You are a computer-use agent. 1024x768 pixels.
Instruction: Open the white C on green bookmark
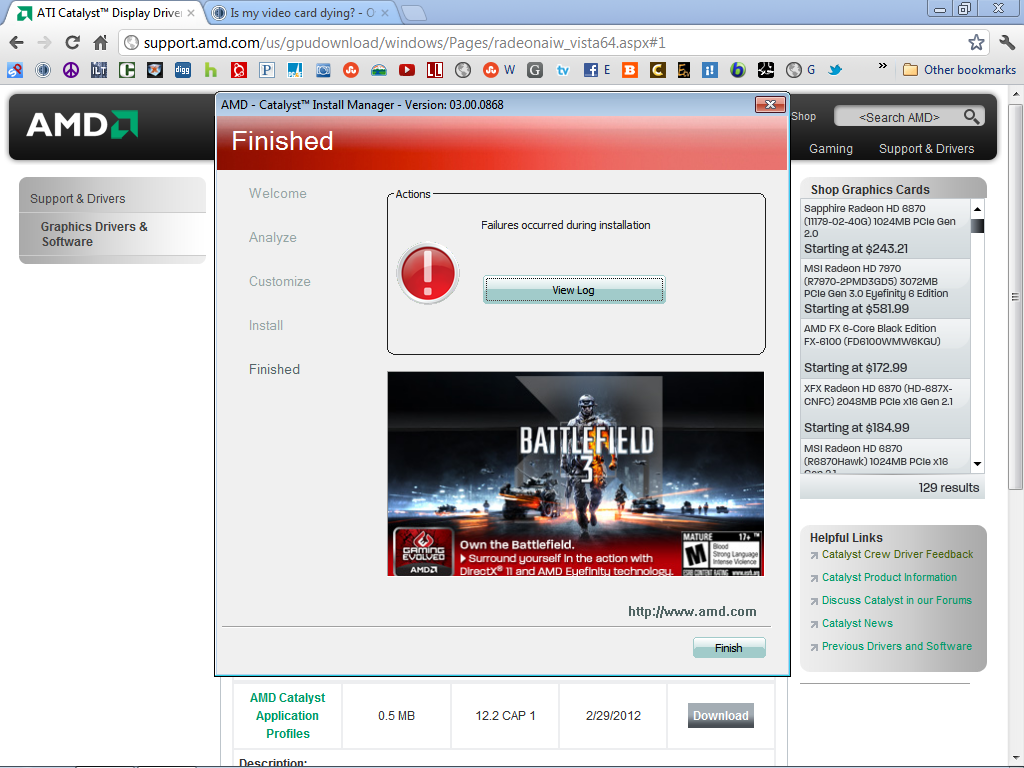(127, 70)
